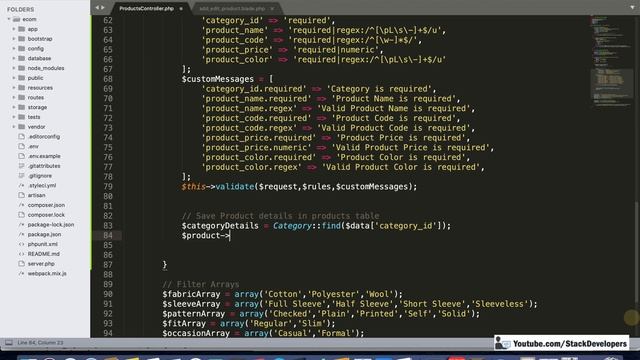Viewport: 640px width, 360px height.
Task: Click the code minimap preview
Action: (x=611, y=61)
